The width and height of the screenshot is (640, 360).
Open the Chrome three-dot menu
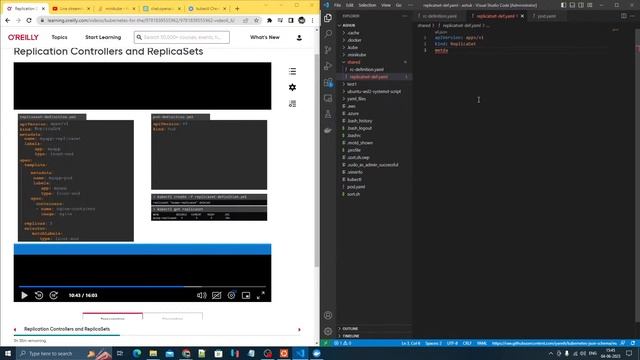[x=313, y=20]
